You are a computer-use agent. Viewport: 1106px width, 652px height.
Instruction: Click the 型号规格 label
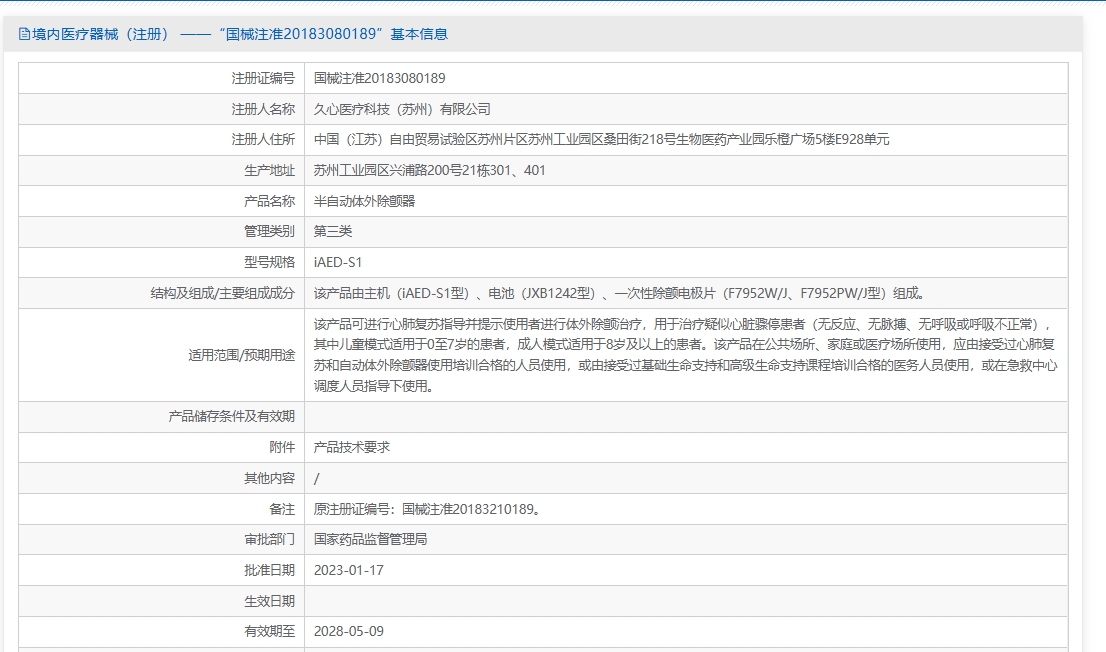coord(269,262)
